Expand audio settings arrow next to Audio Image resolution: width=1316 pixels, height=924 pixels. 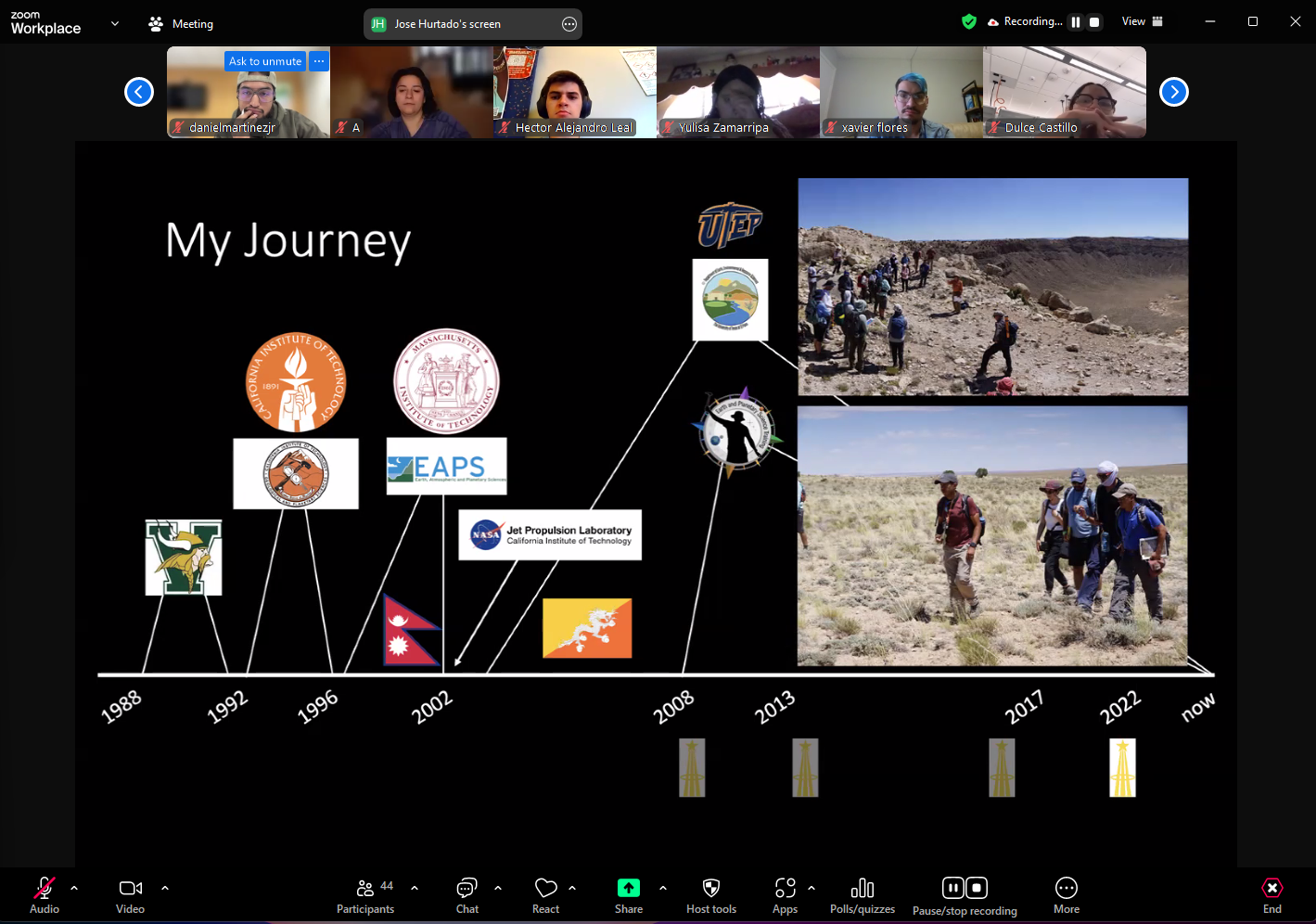74,888
